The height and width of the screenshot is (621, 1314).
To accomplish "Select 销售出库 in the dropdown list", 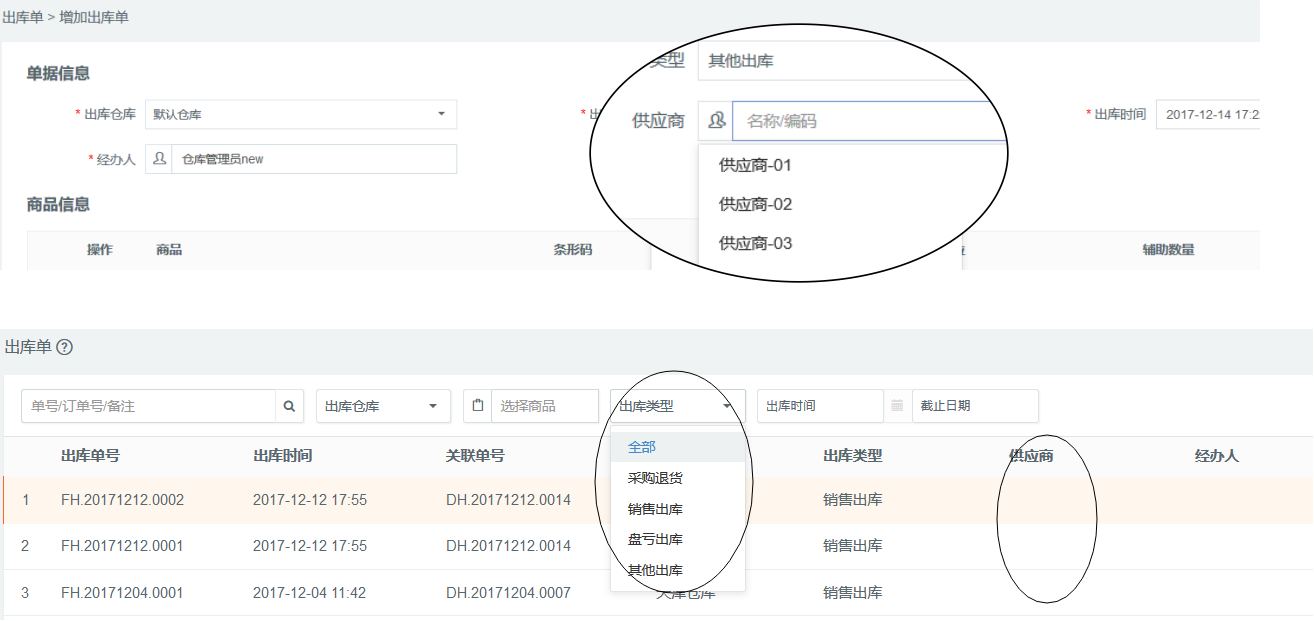I will click(x=678, y=509).
